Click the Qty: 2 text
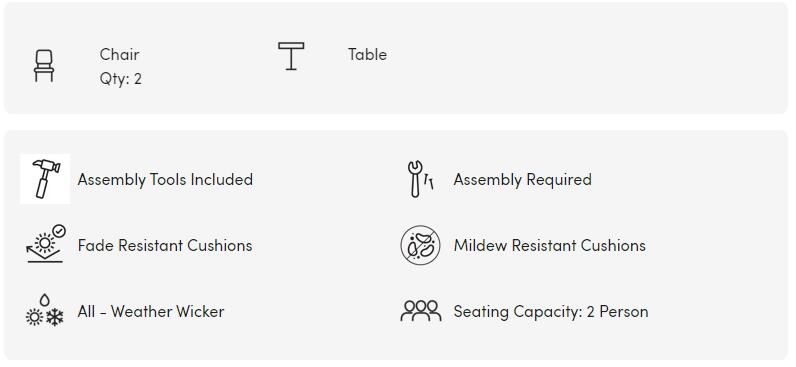The image size is (796, 367). [x=121, y=79]
